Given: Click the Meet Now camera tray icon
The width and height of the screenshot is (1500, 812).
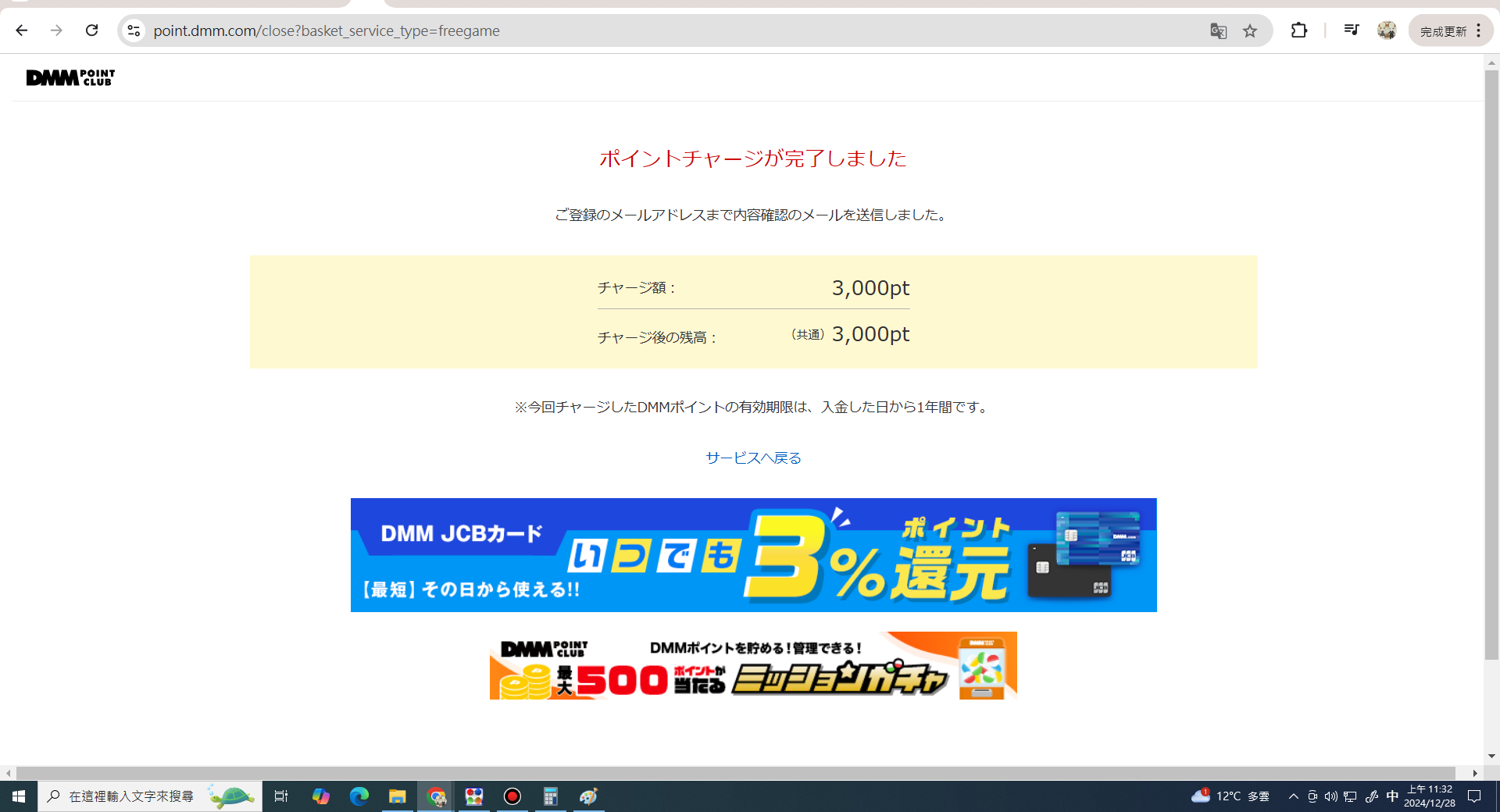Looking at the screenshot, I should pos(1312,796).
